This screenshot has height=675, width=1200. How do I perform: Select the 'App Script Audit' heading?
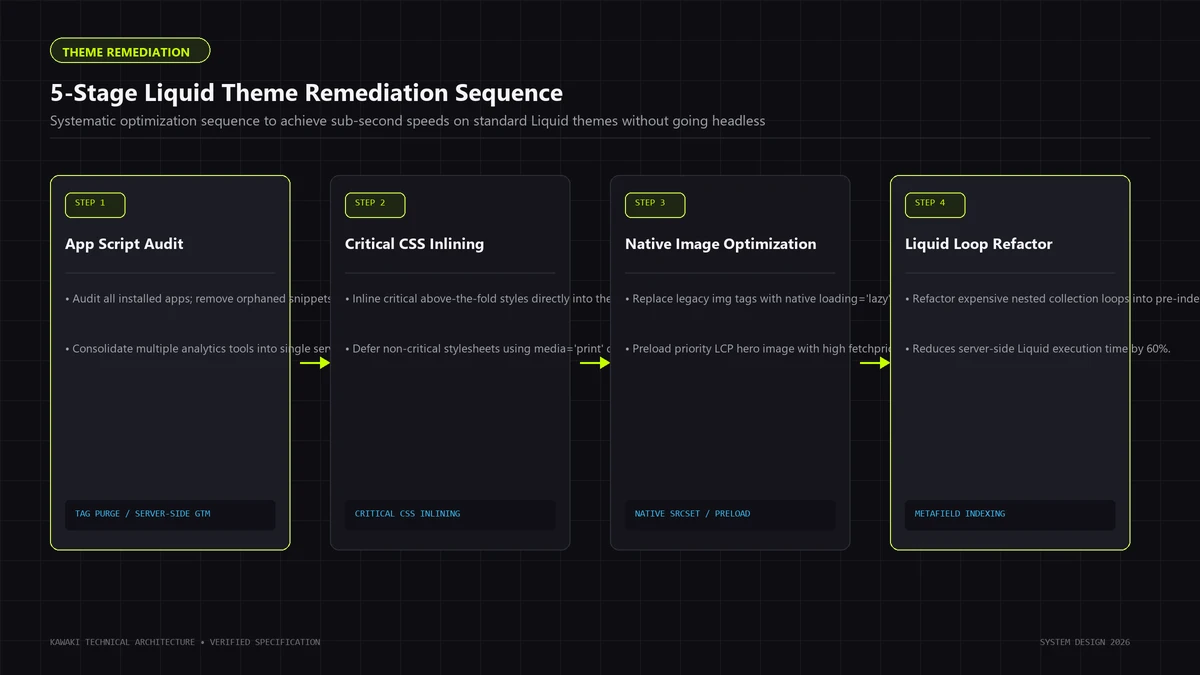click(x=124, y=244)
